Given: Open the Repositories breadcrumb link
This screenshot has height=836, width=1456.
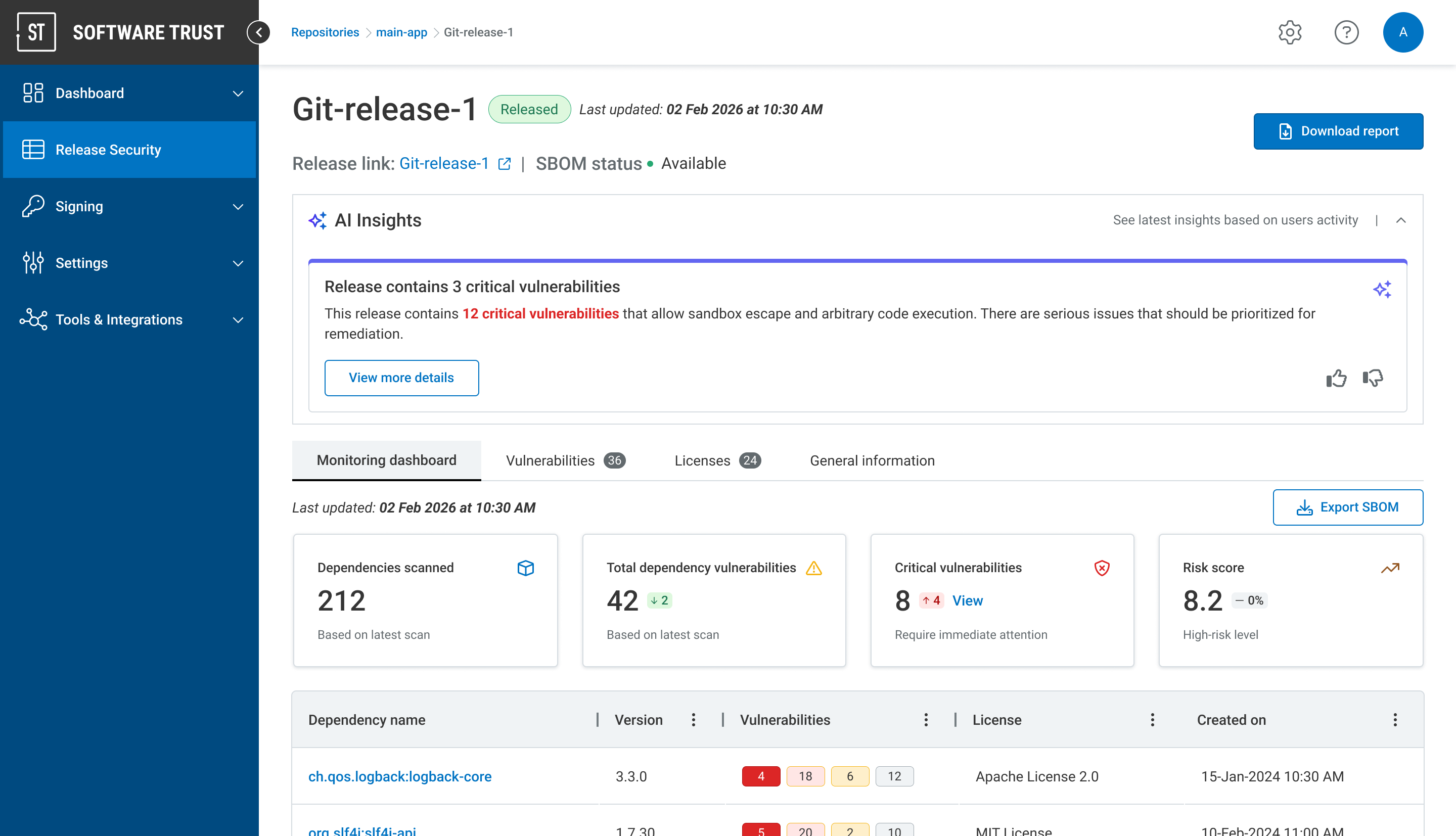Looking at the screenshot, I should tap(325, 32).
